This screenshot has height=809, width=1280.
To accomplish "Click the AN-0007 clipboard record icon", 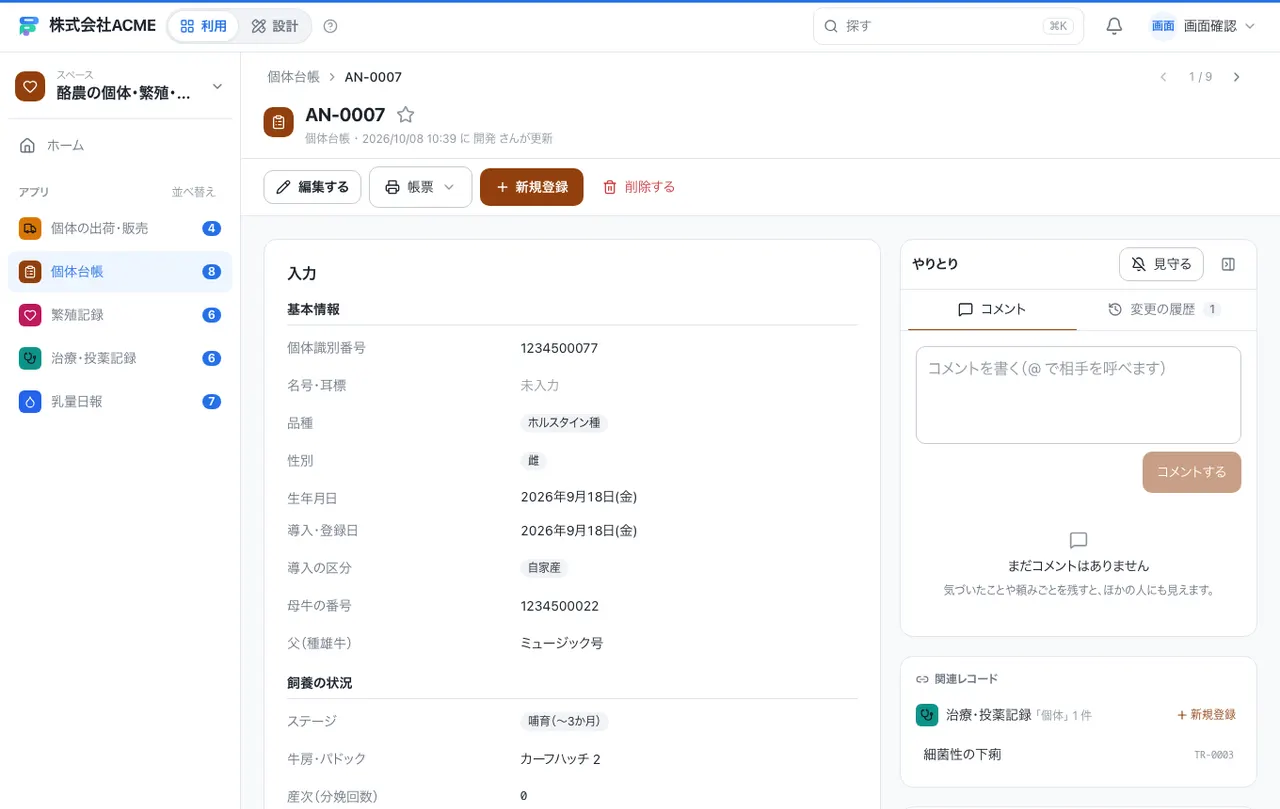I will tap(279, 122).
